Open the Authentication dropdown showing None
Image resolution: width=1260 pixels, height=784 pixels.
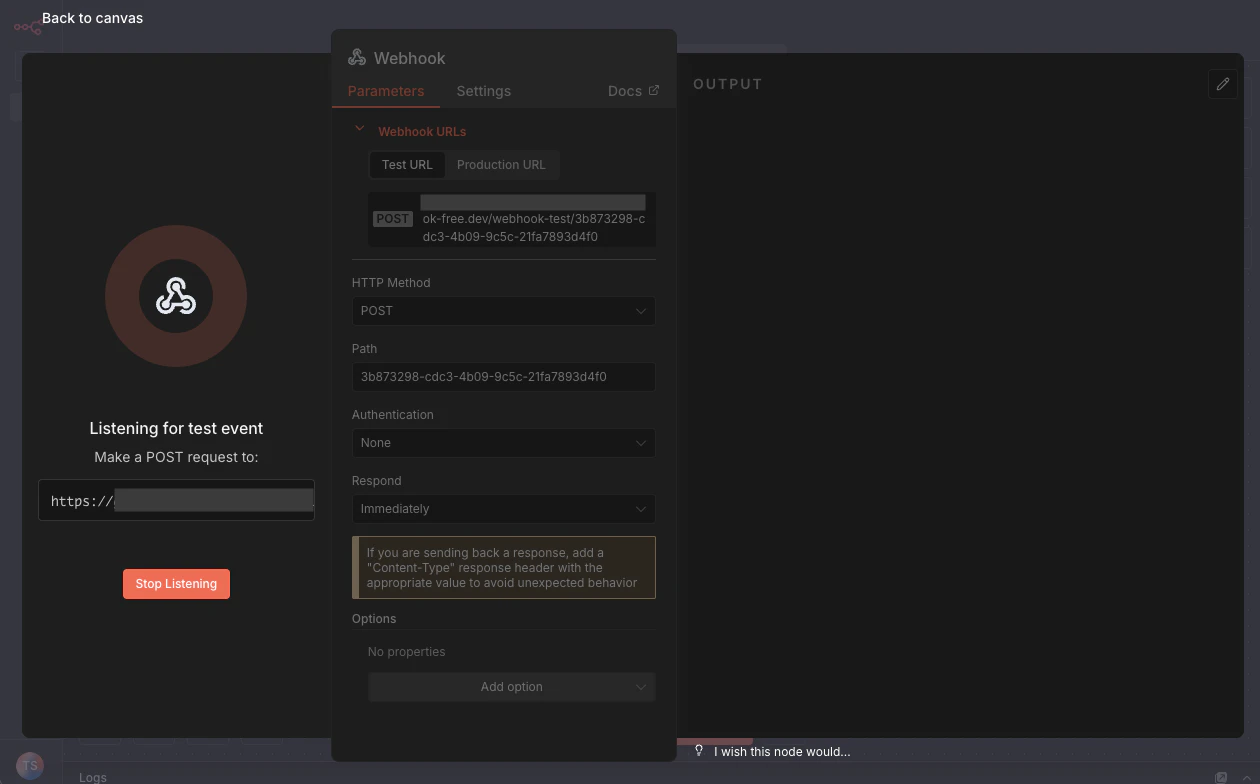click(504, 443)
